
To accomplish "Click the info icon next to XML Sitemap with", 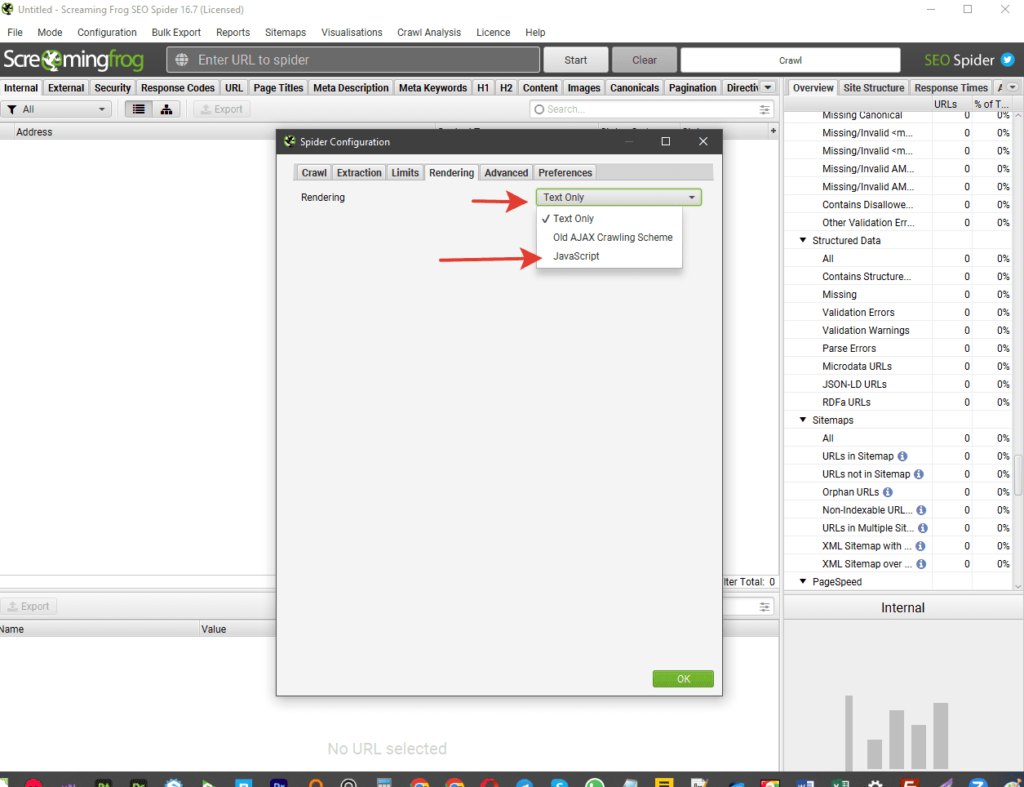I will click(920, 546).
